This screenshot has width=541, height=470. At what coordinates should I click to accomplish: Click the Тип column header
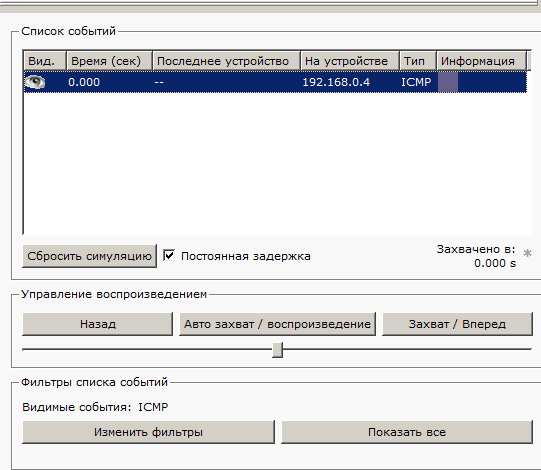click(x=418, y=61)
